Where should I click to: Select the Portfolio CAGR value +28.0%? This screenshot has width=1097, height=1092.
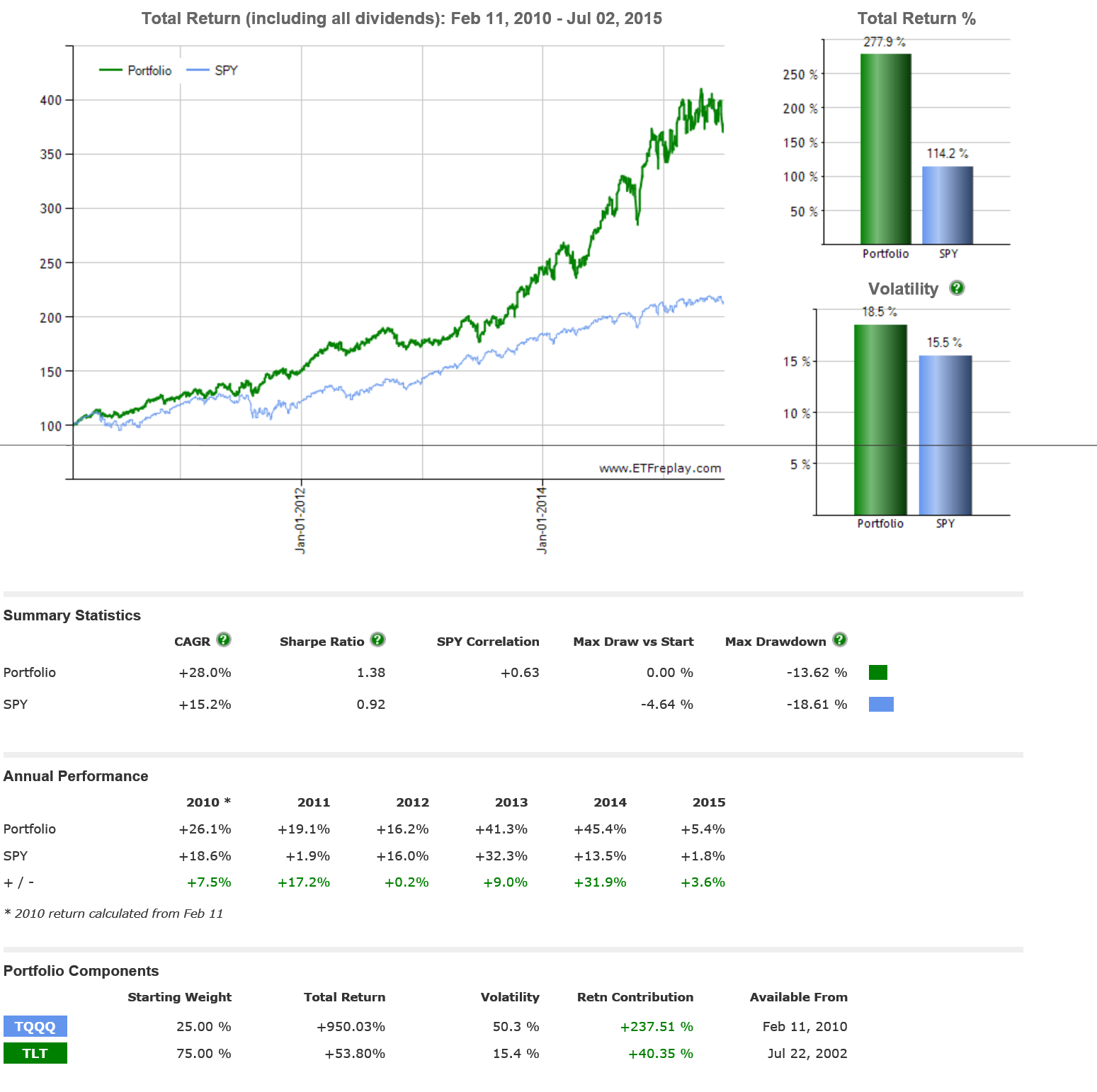(x=205, y=673)
